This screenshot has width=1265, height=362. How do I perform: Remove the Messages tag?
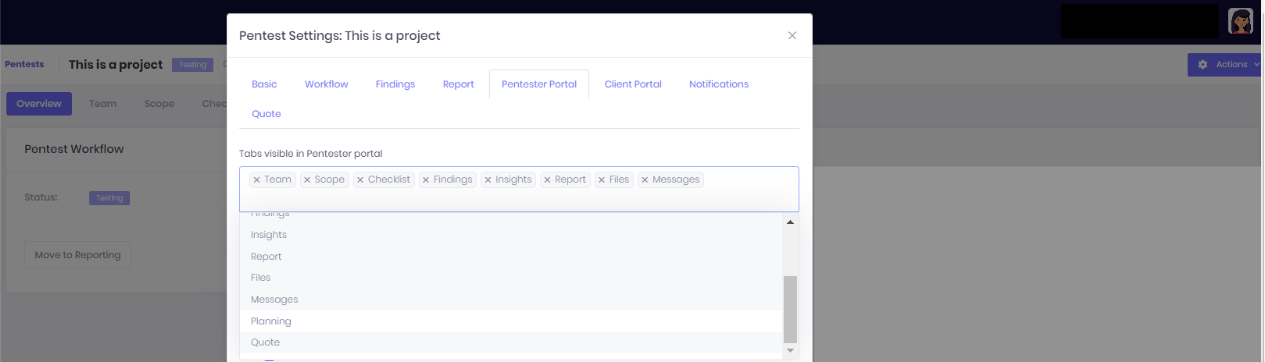pos(645,180)
